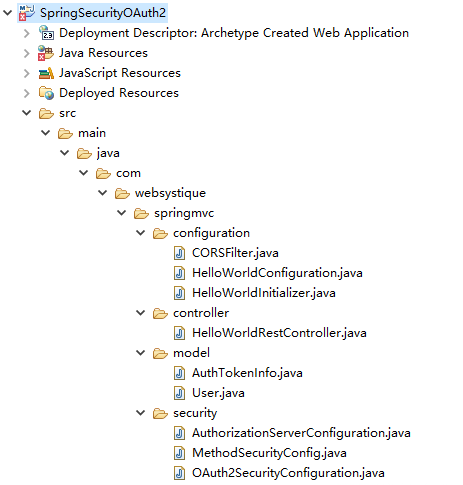Expand the Deployed Resources node
Image resolution: width=463 pixels, height=485 pixels.
[27, 93]
